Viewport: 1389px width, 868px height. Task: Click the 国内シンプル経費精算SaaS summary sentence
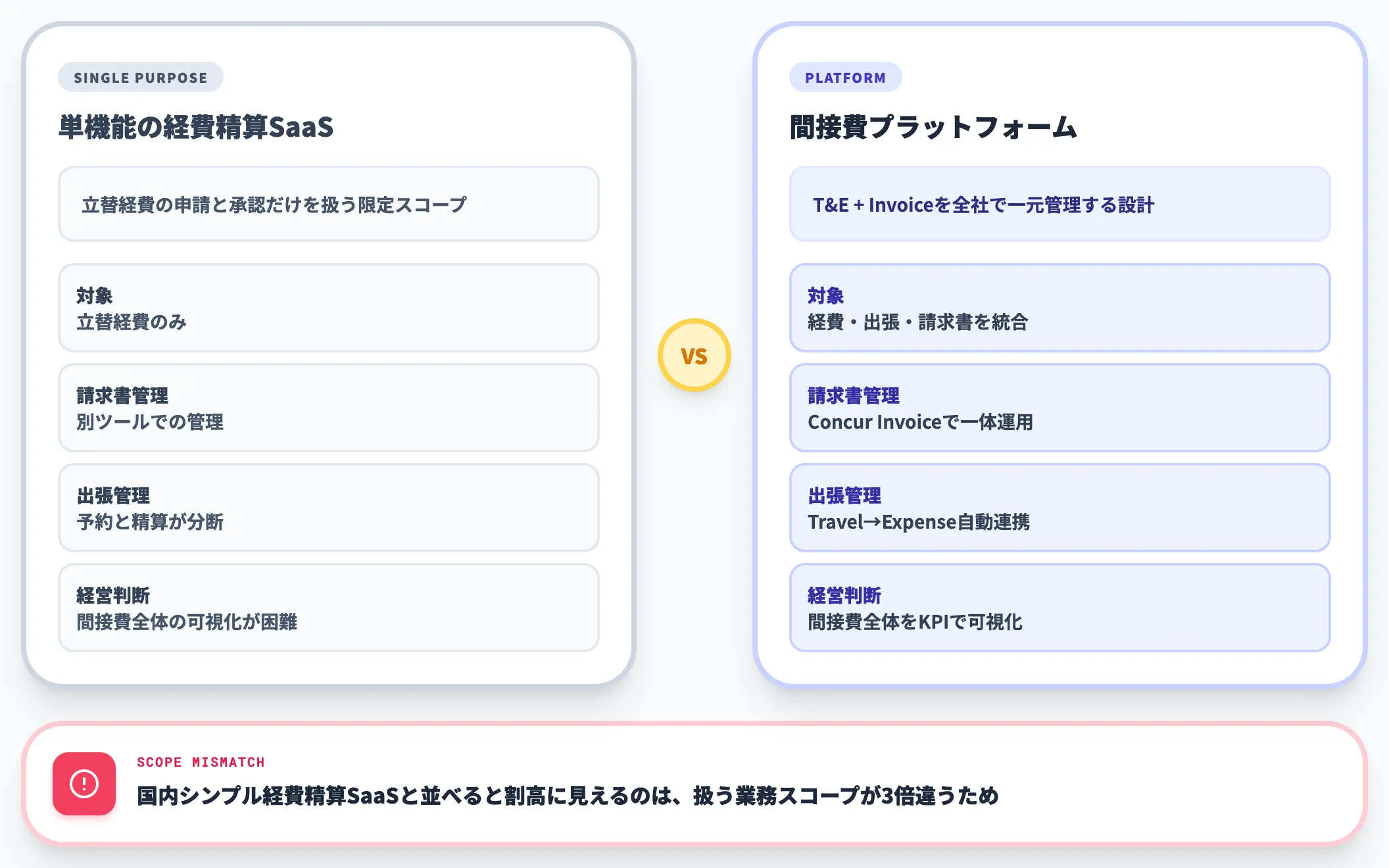568,796
